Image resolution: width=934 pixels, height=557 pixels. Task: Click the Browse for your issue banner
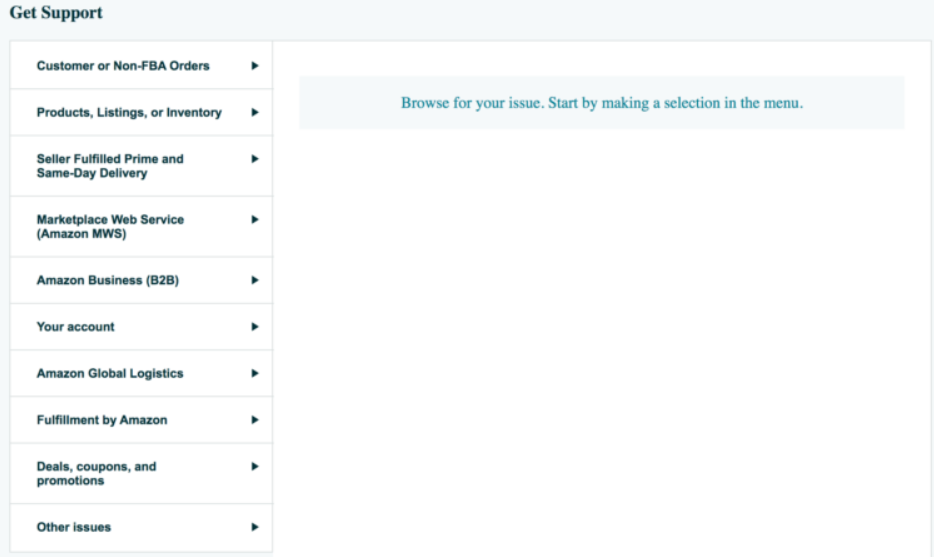[601, 103]
